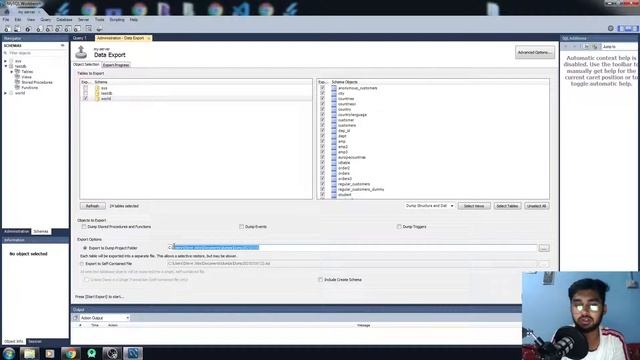This screenshot has height=360, width=640.
Task: Click the Tables folder icon under testdb
Action: tap(18, 71)
